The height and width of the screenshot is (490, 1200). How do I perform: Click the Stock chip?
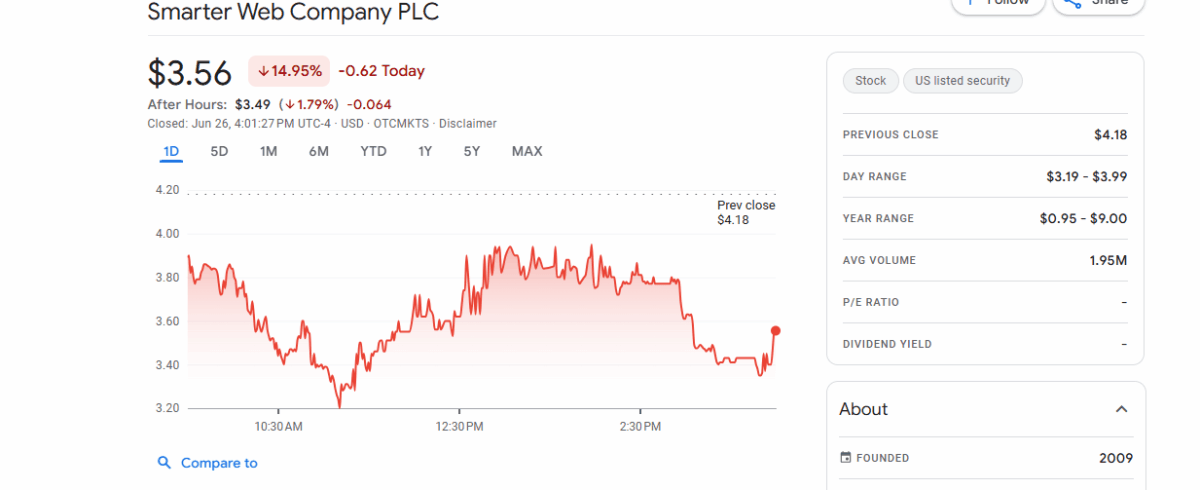870,81
